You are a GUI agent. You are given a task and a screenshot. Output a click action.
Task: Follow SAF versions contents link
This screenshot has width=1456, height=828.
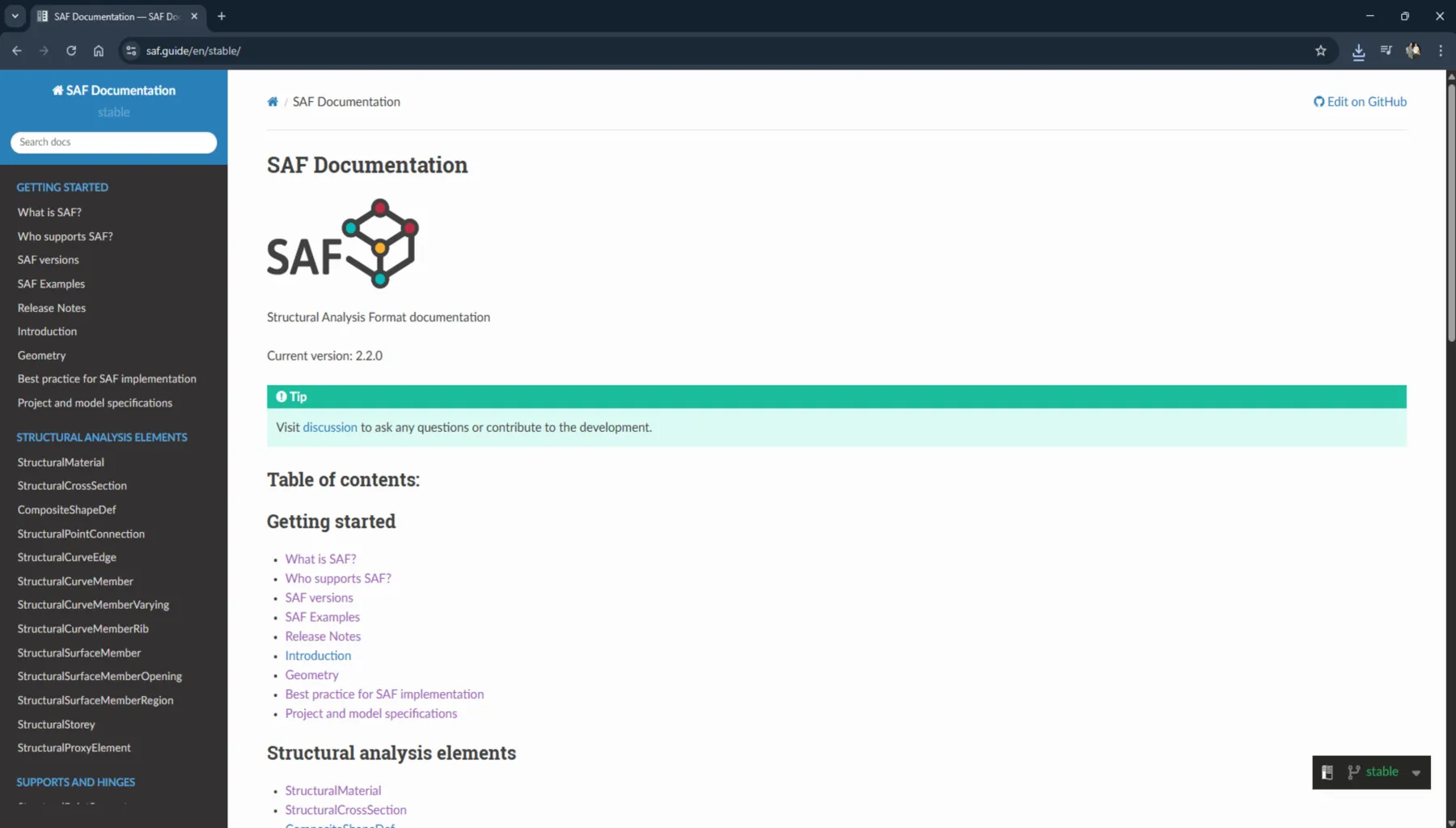pyautogui.click(x=319, y=598)
